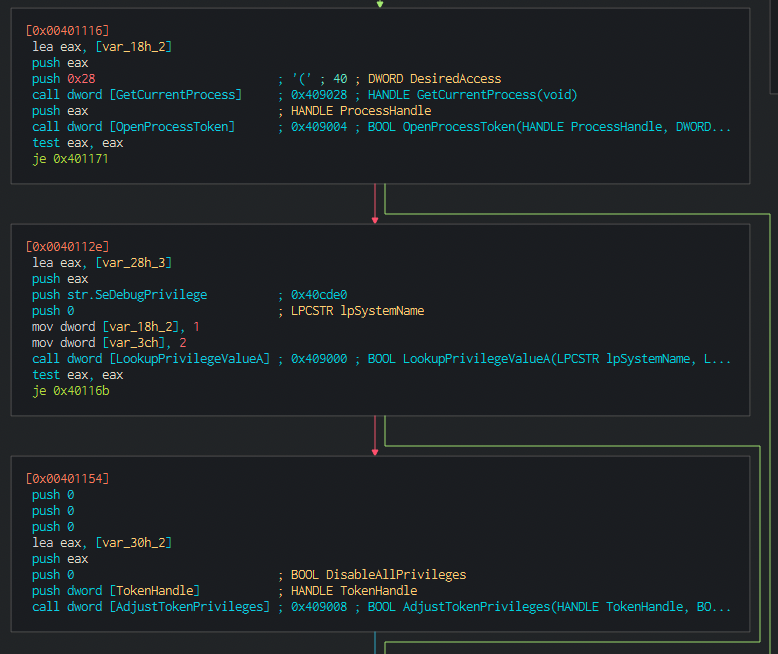778x654 pixels.
Task: Click the push 0x28 instruction
Action: pyautogui.click(x=64, y=79)
